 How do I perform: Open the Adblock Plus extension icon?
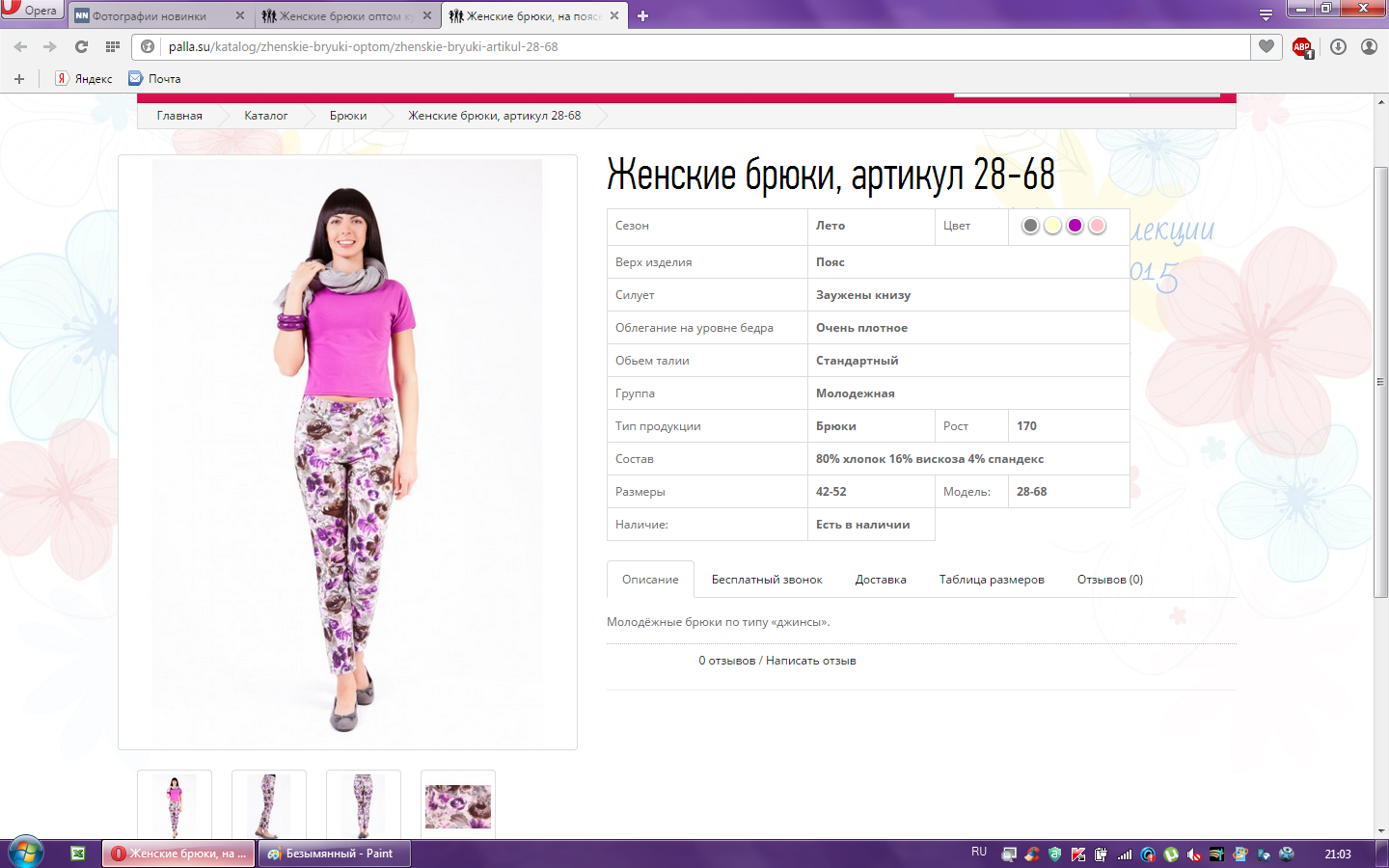pos(1302,47)
